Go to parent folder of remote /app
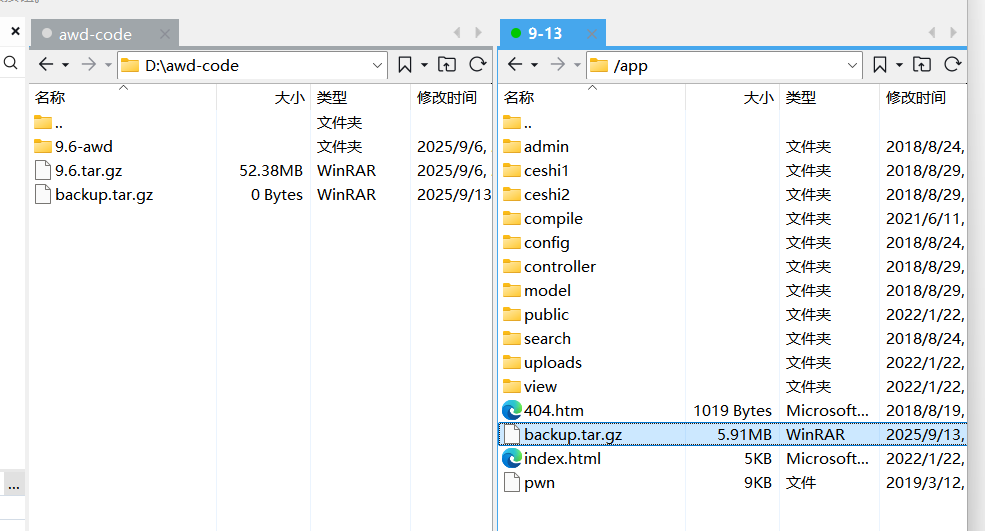This screenshot has width=985, height=531. (x=923, y=65)
